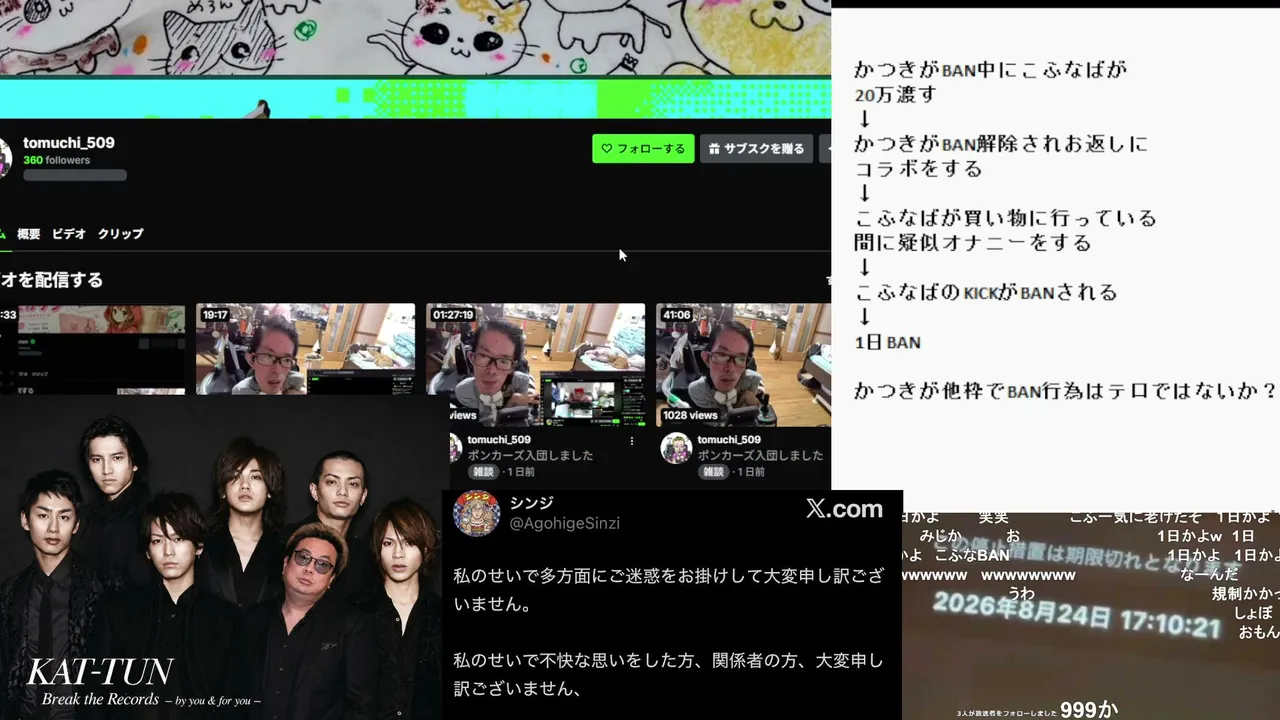Open ポンカーズ入団しました title under the 41:06 video

click(760, 455)
